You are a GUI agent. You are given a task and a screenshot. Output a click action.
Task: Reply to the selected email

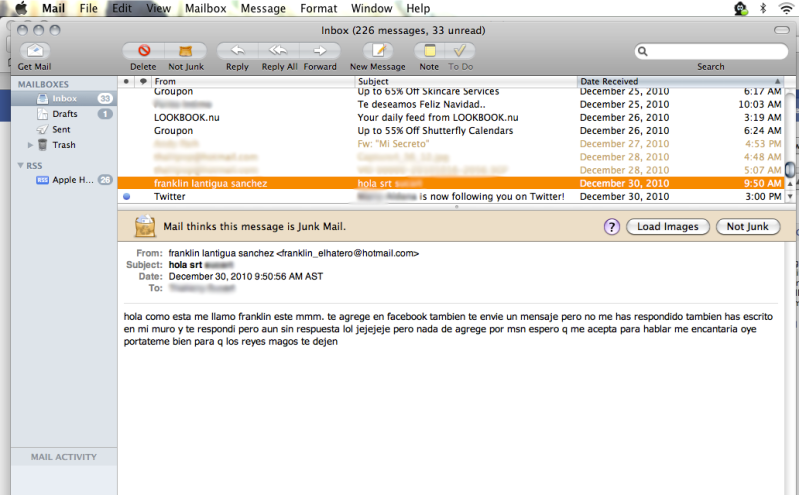click(237, 51)
